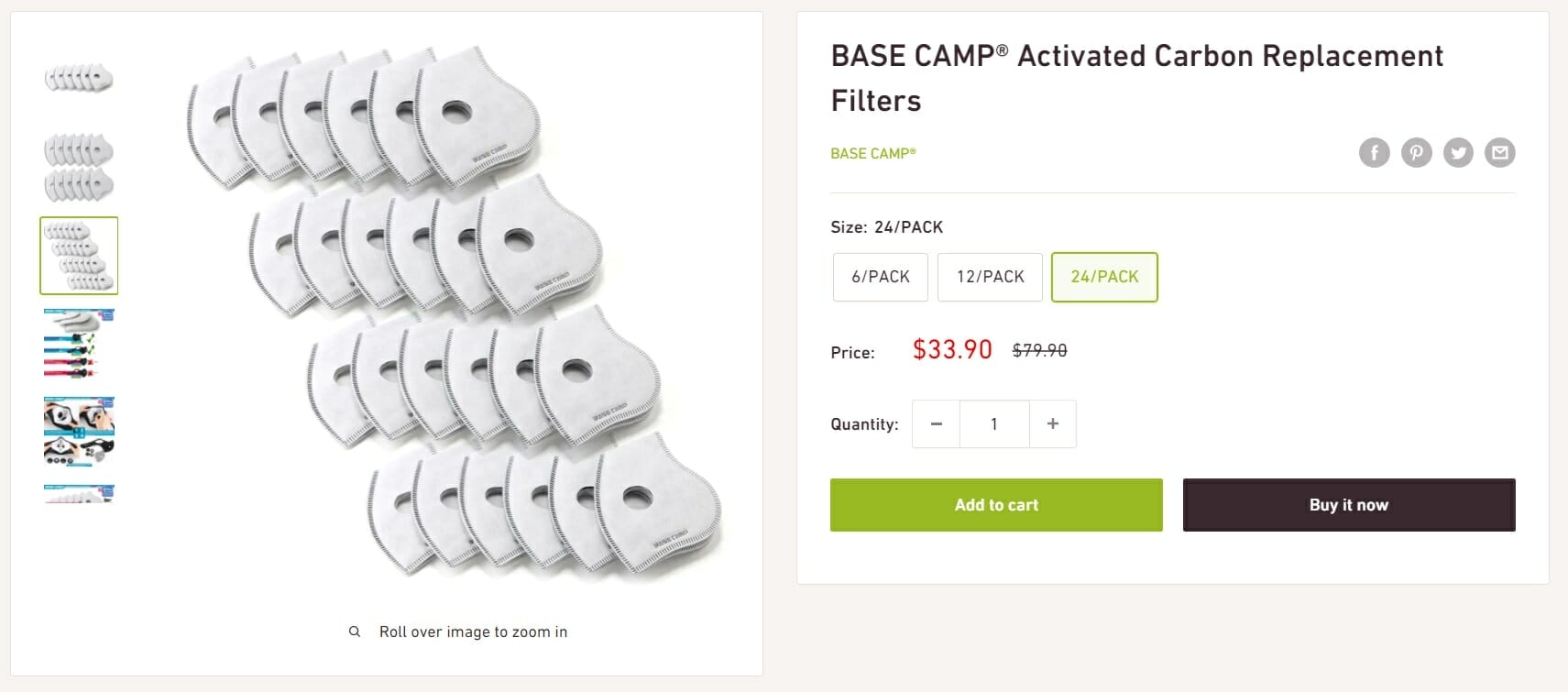Select the 6/PACK size option
This screenshot has height=692, width=1568.
point(880,277)
